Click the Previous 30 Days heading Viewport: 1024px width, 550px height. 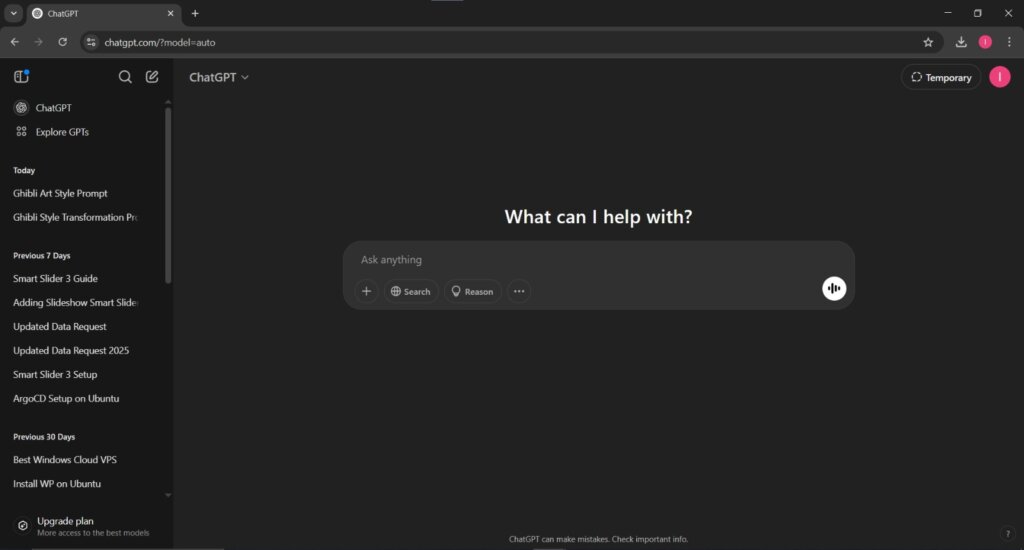click(x=44, y=436)
